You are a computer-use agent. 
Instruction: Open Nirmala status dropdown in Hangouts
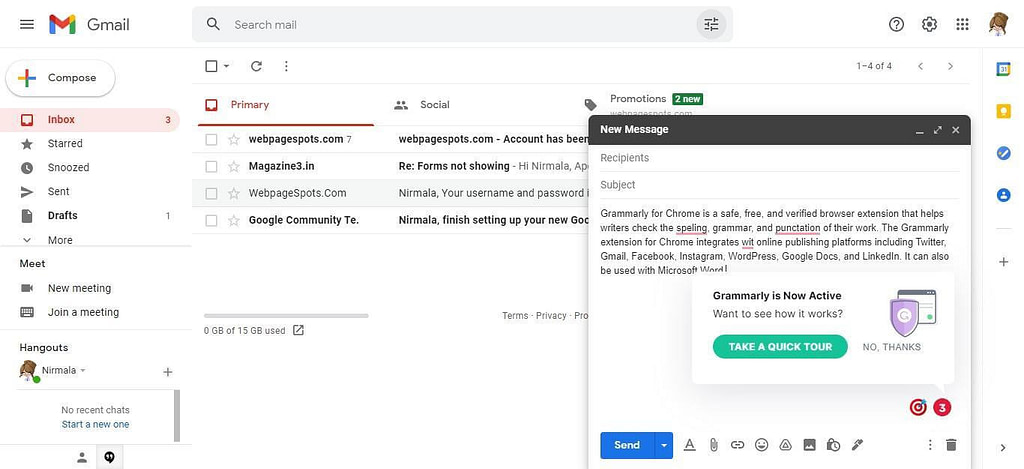(82, 370)
